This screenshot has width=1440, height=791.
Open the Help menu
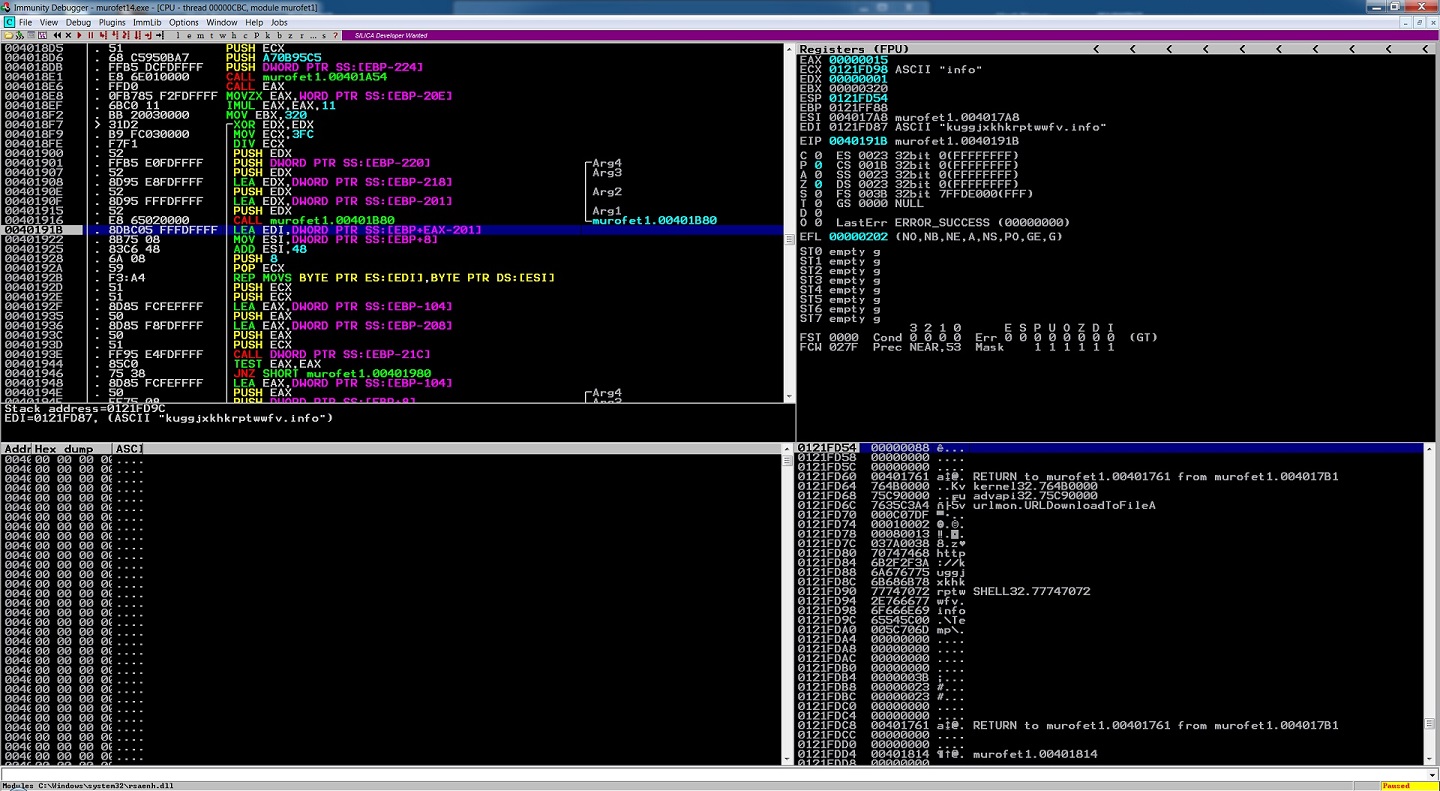(254, 22)
